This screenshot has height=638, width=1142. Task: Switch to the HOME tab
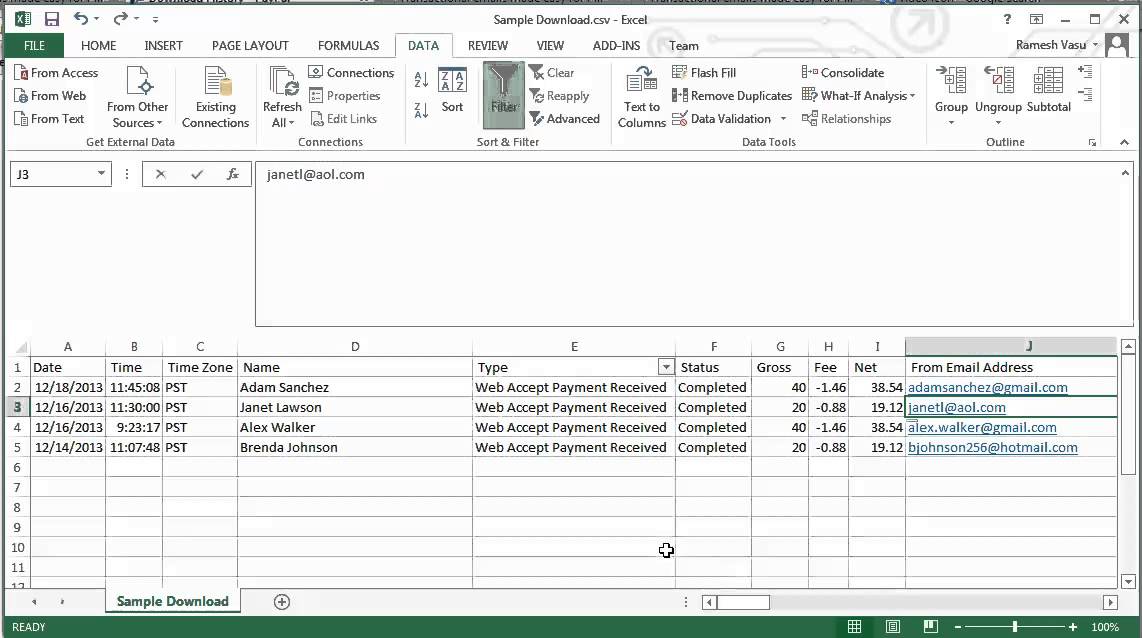click(98, 45)
